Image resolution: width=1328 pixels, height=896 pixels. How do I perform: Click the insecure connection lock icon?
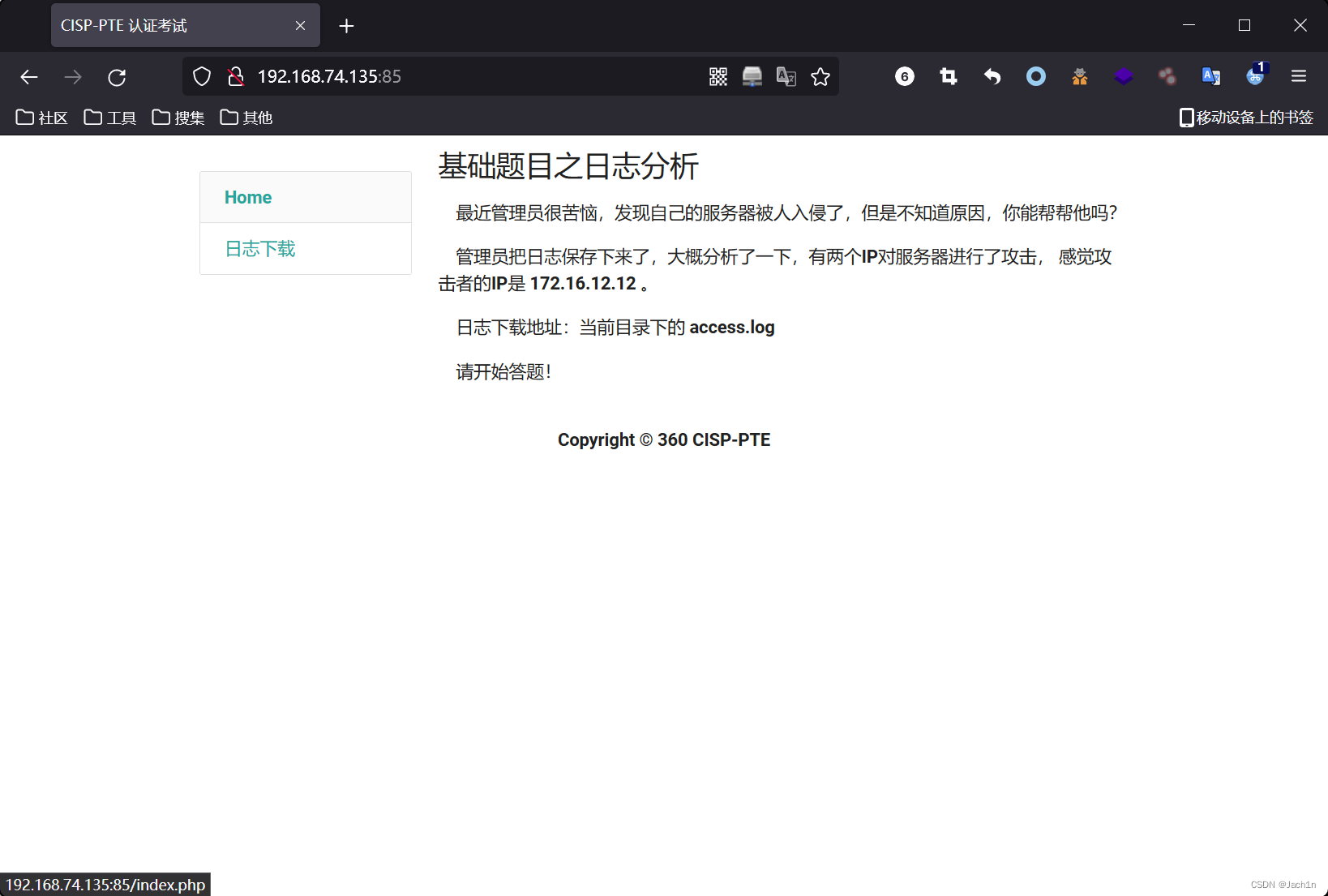[x=236, y=77]
